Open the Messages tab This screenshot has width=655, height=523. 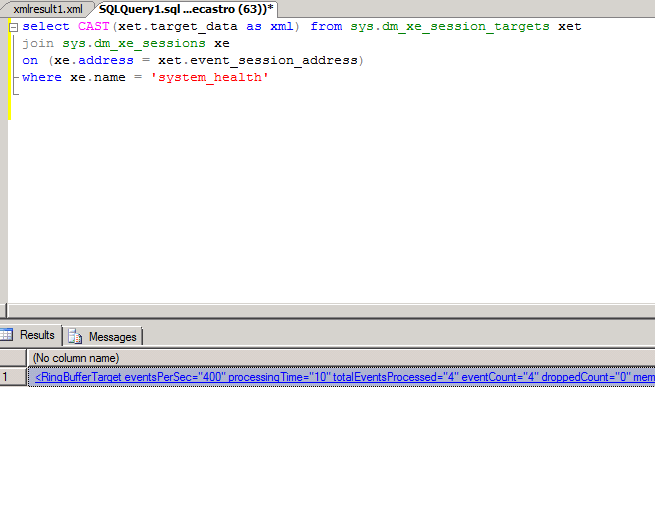point(103,337)
